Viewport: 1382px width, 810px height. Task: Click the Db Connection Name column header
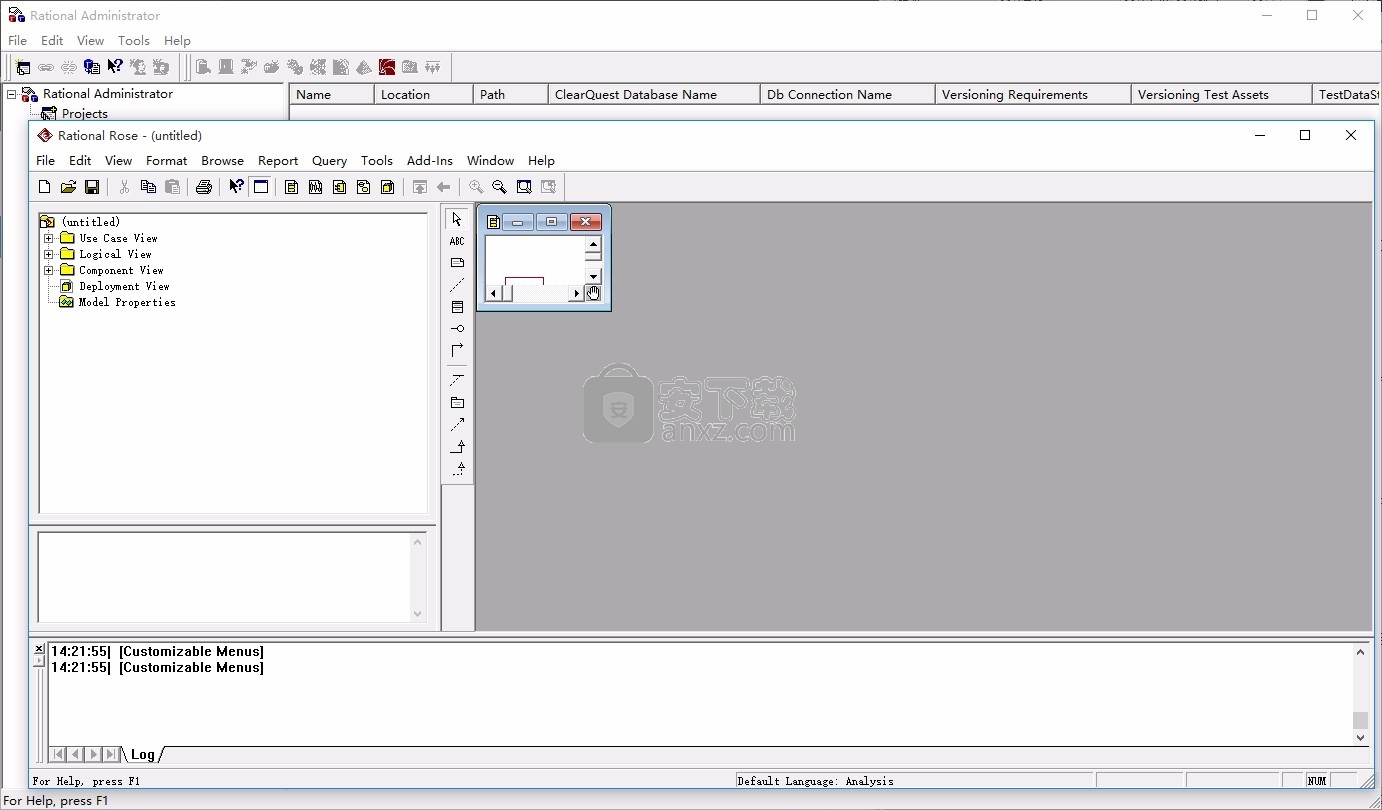coord(846,94)
